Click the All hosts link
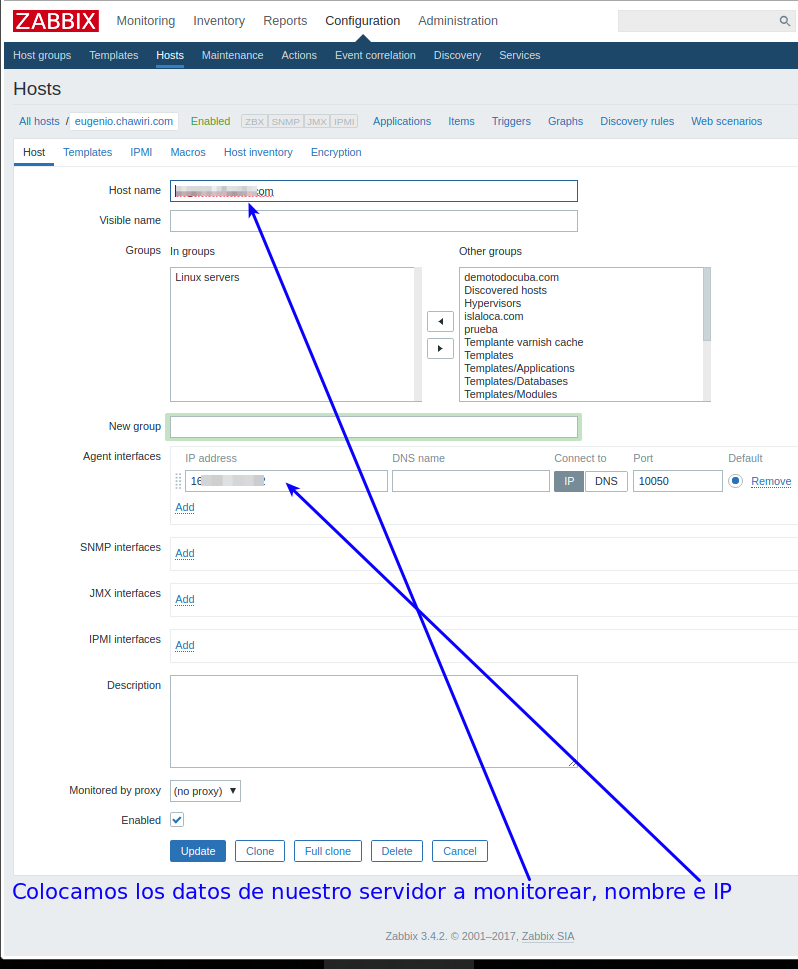The image size is (798, 969). (x=40, y=121)
